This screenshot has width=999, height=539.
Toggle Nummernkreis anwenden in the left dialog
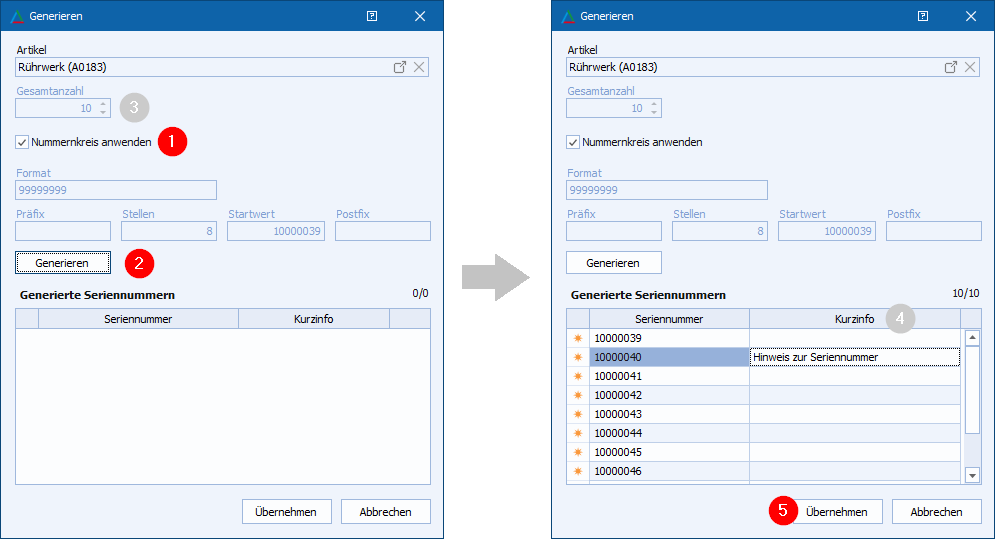pyautogui.click(x=23, y=142)
